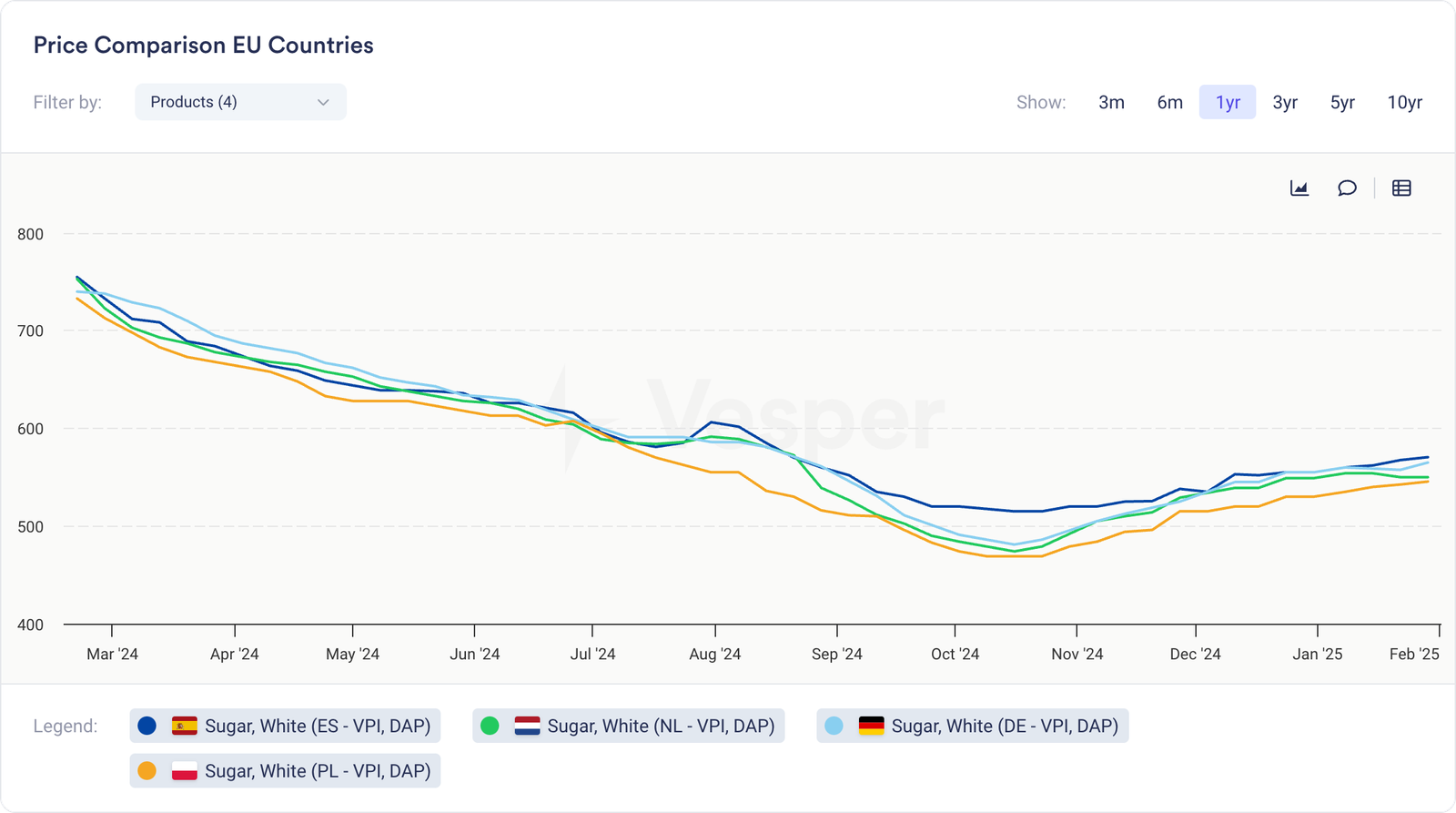Switch to table view icon
Viewport: 1456px width, 813px height.
click(x=1401, y=188)
